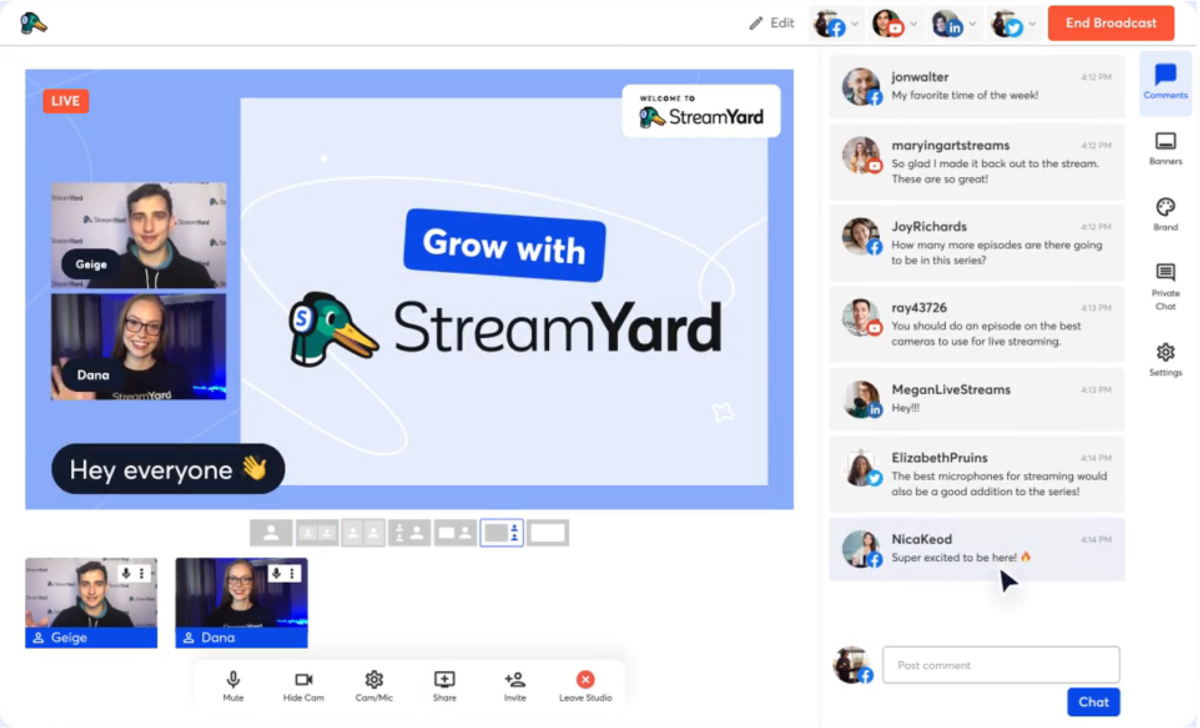Expand the Twitter destination dropdown in header
Image resolution: width=1200 pixels, height=728 pixels.
point(1032,24)
